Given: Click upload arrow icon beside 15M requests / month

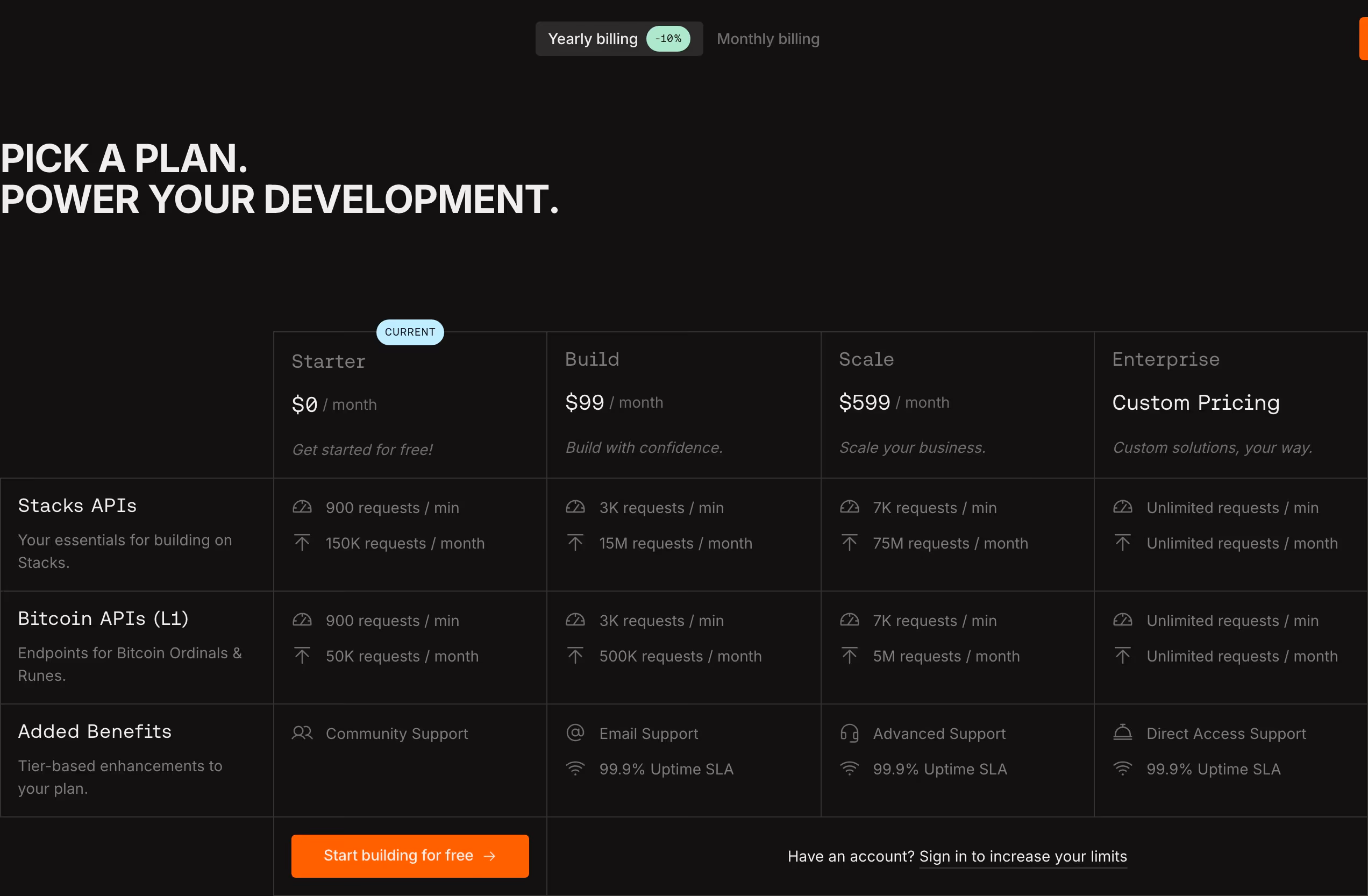Looking at the screenshot, I should 575,543.
